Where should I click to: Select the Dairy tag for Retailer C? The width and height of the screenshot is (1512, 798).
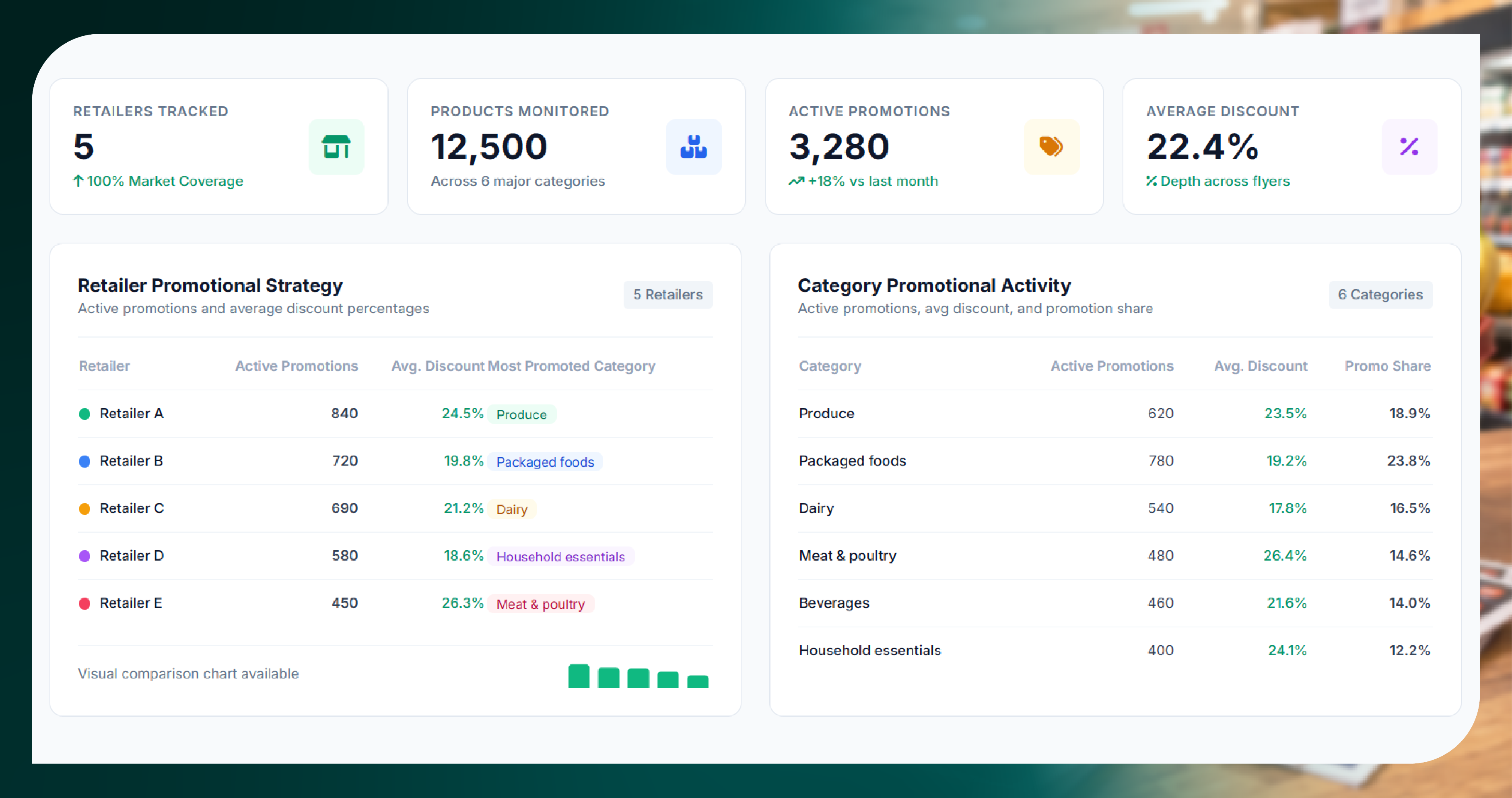tap(512, 510)
